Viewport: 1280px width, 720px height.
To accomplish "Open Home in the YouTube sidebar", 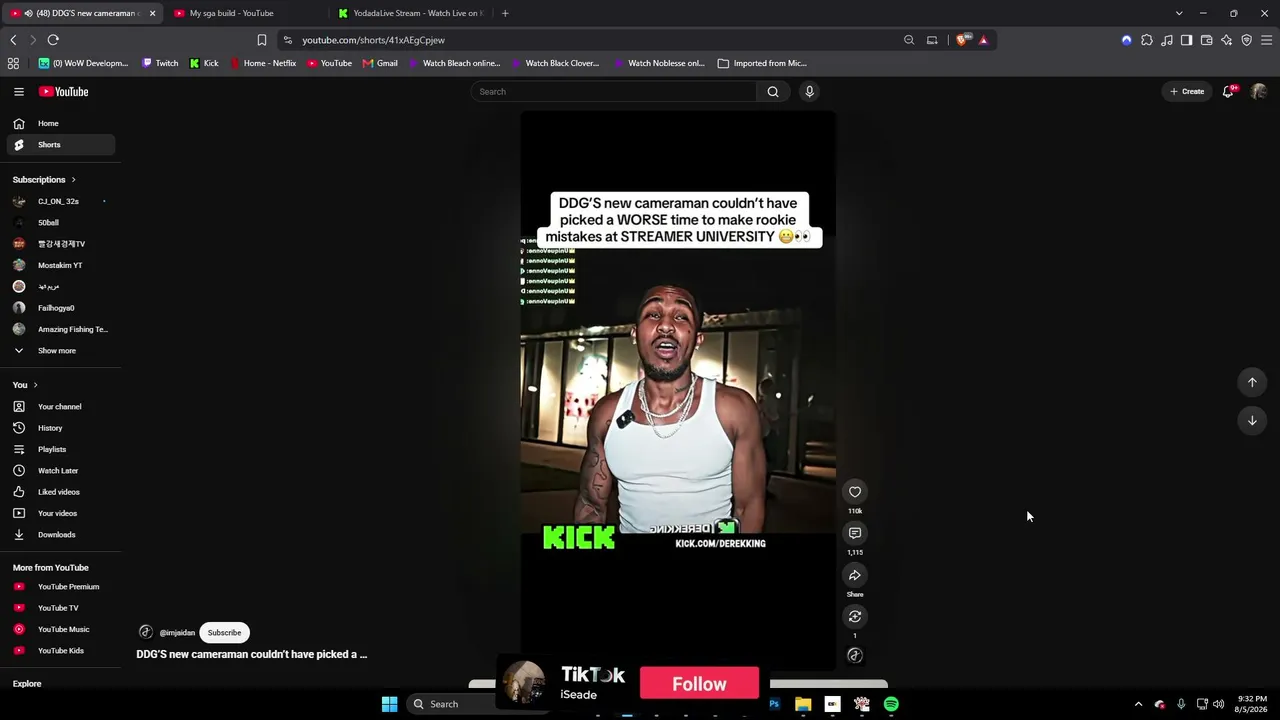I will (61, 124).
